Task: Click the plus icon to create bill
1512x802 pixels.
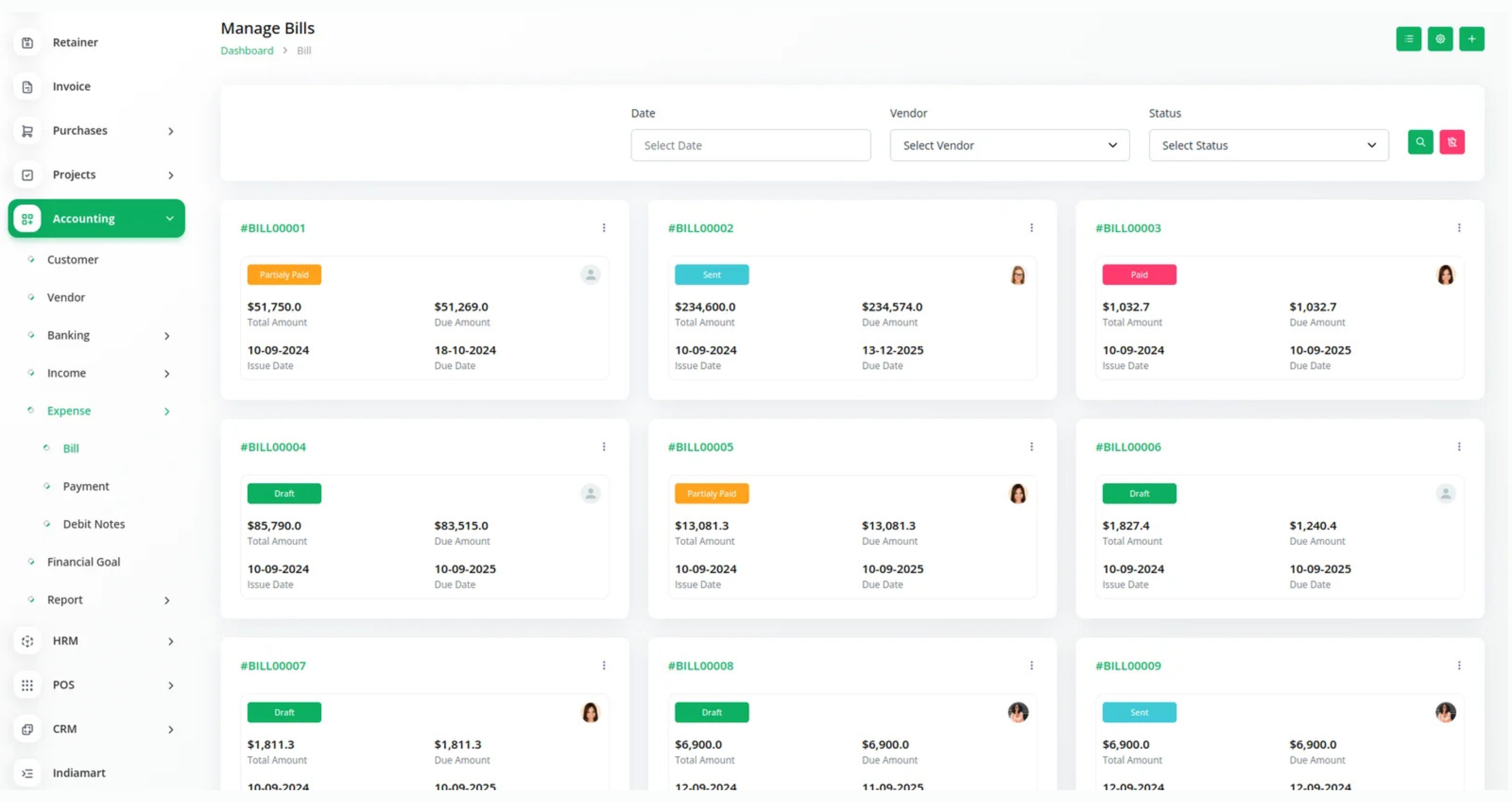Action: tap(1471, 39)
